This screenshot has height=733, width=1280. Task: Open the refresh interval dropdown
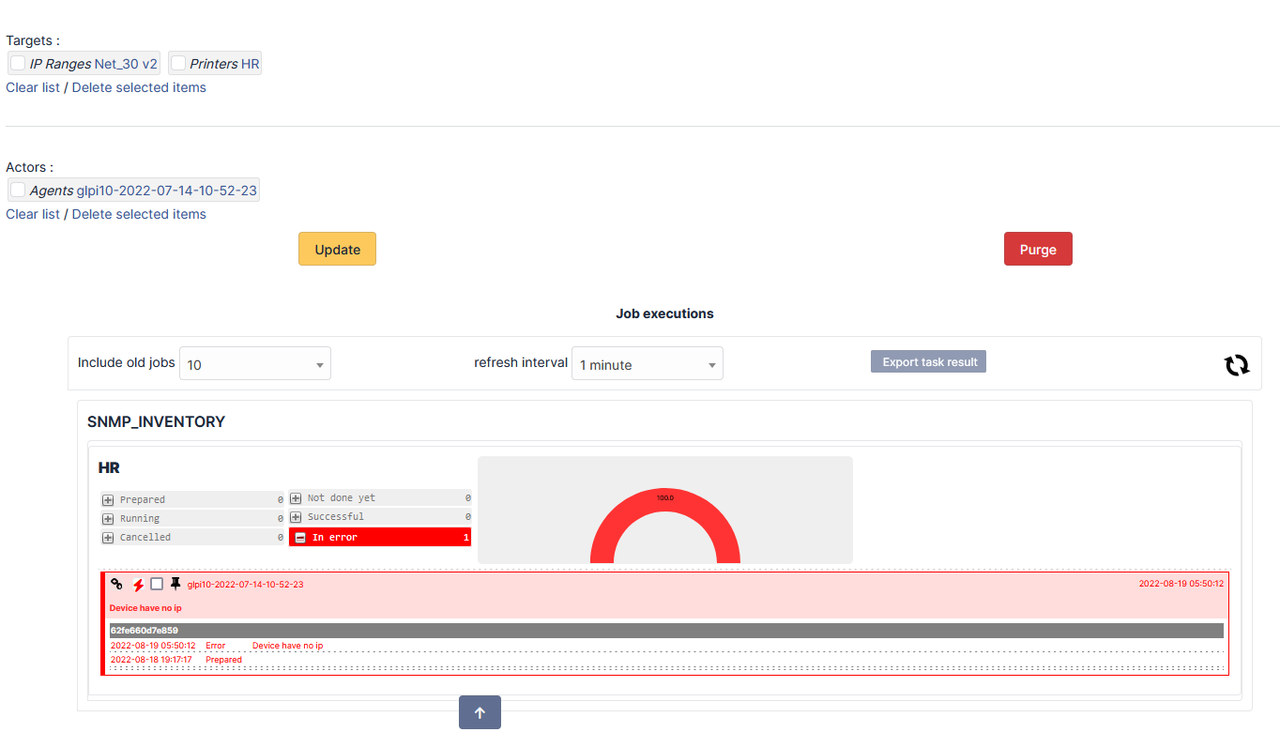click(x=647, y=363)
